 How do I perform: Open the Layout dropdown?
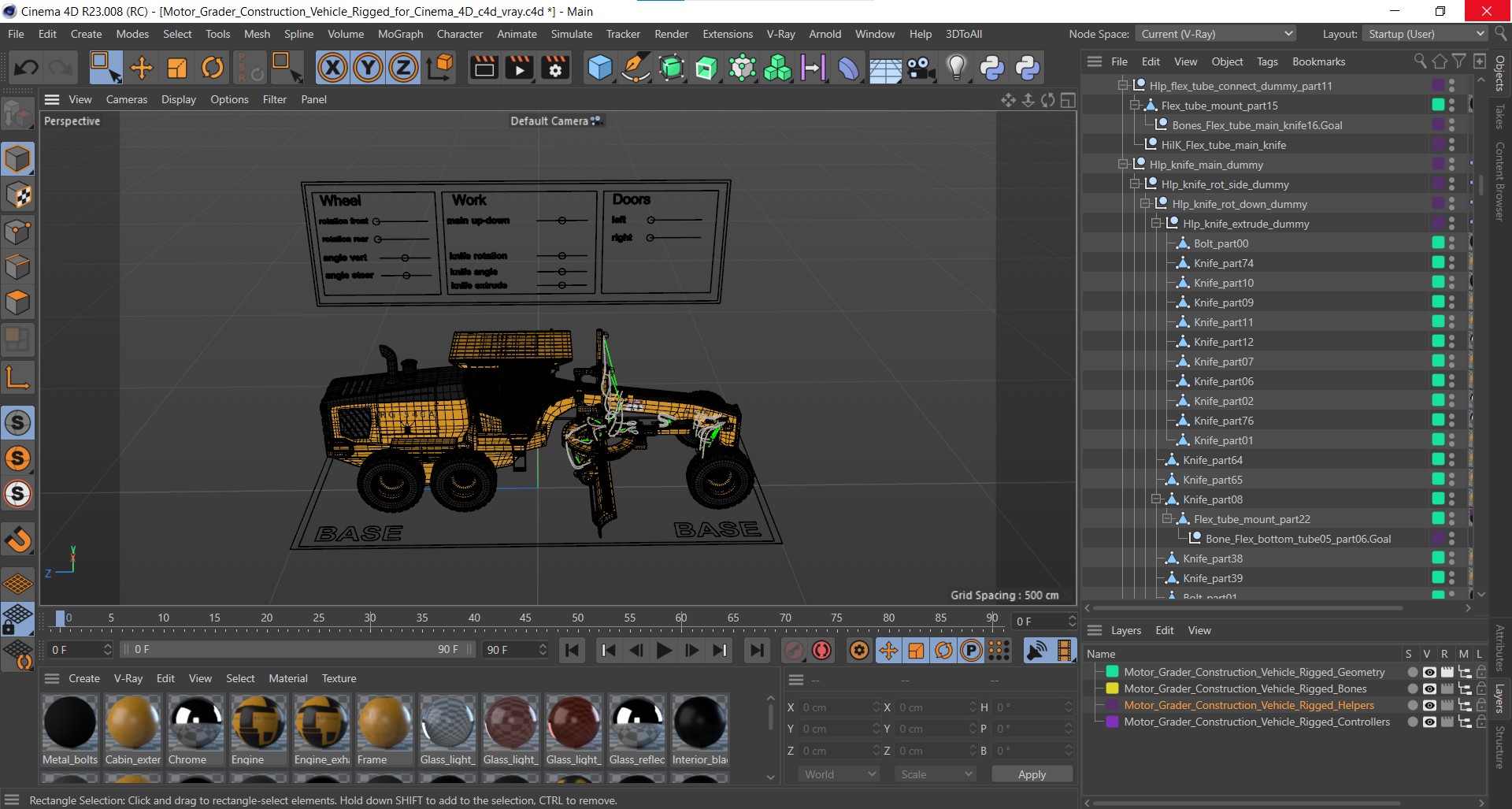(x=1425, y=34)
